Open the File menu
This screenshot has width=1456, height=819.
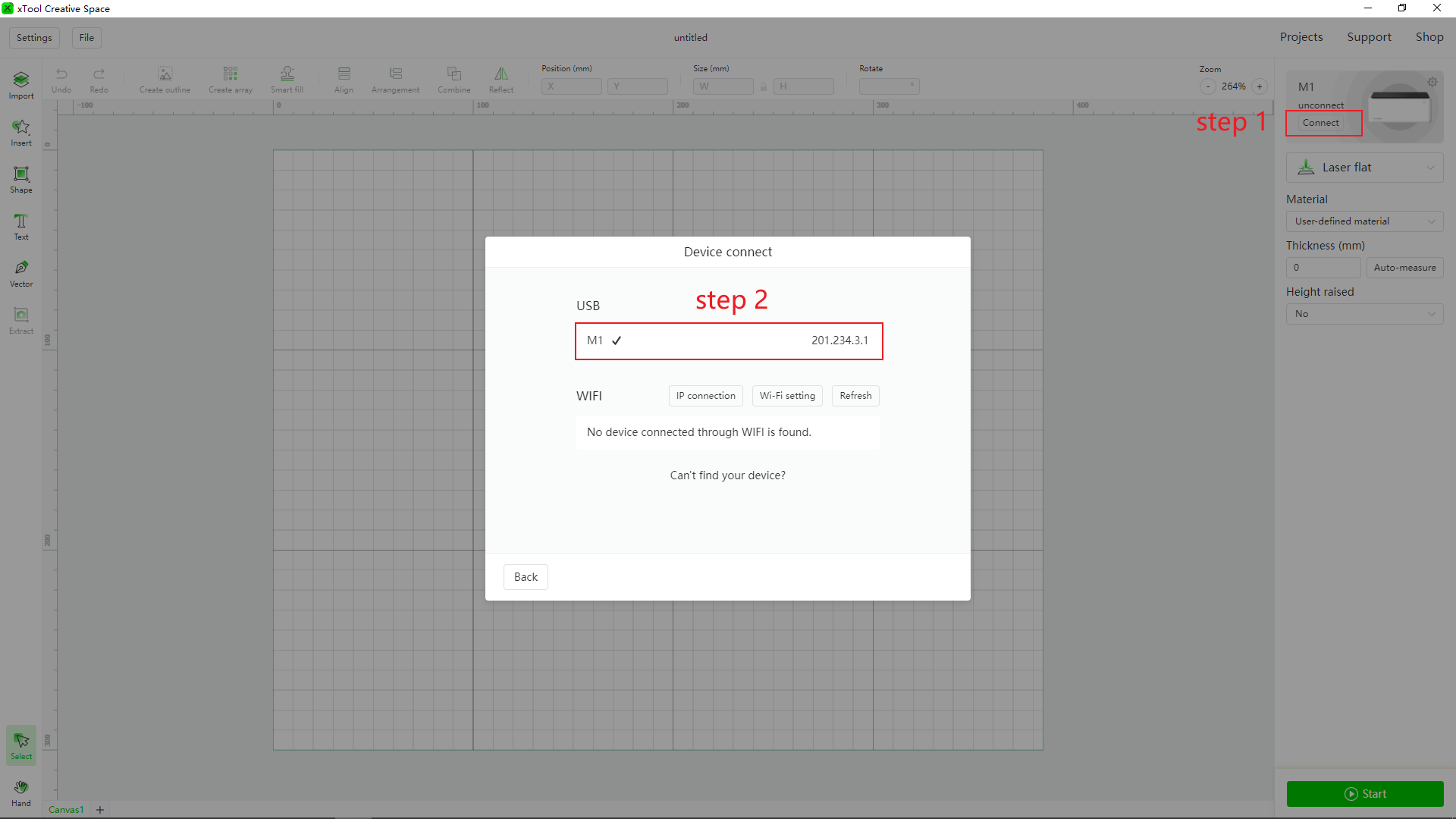click(x=86, y=38)
